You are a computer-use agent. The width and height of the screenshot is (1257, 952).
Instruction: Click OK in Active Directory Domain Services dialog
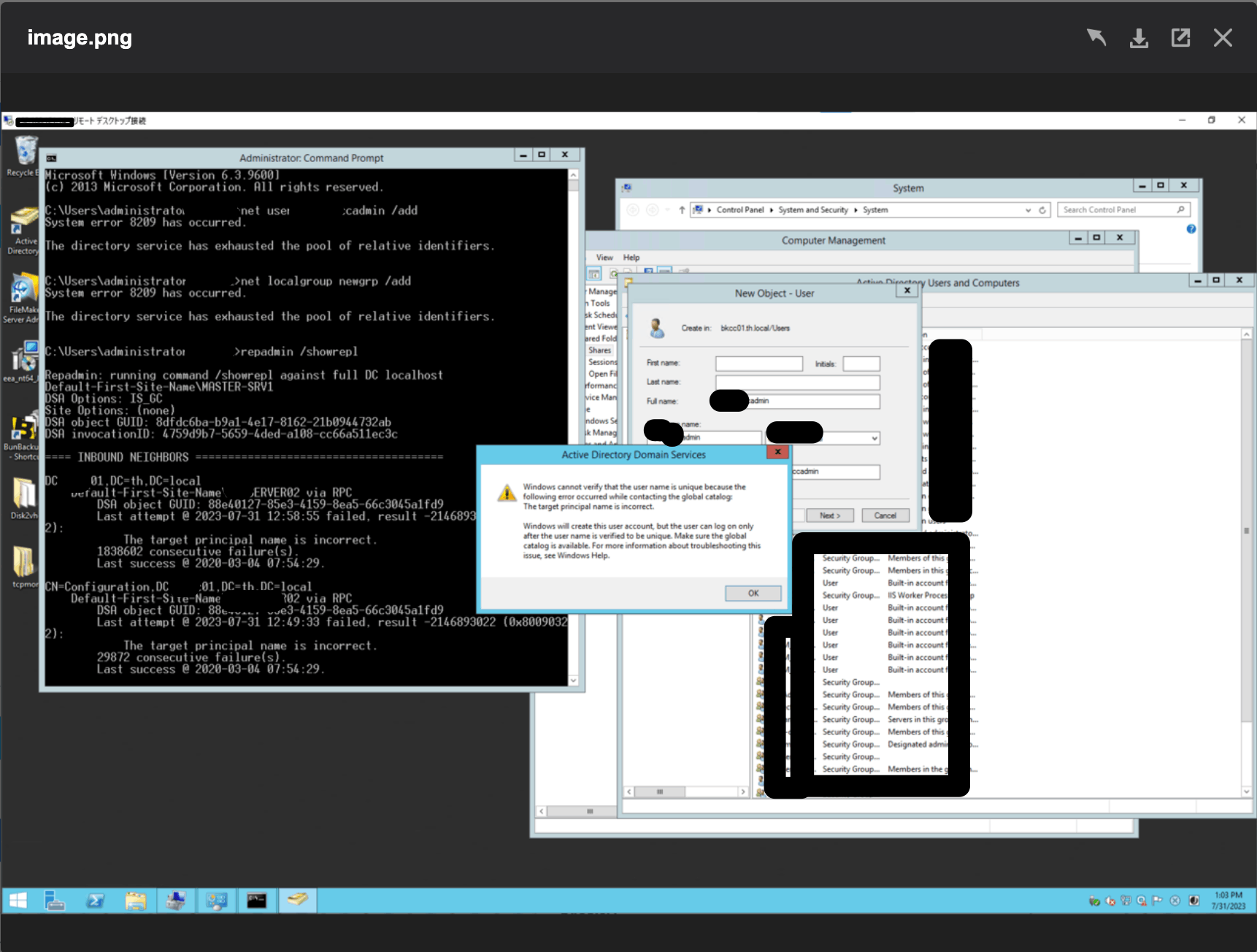(x=753, y=594)
